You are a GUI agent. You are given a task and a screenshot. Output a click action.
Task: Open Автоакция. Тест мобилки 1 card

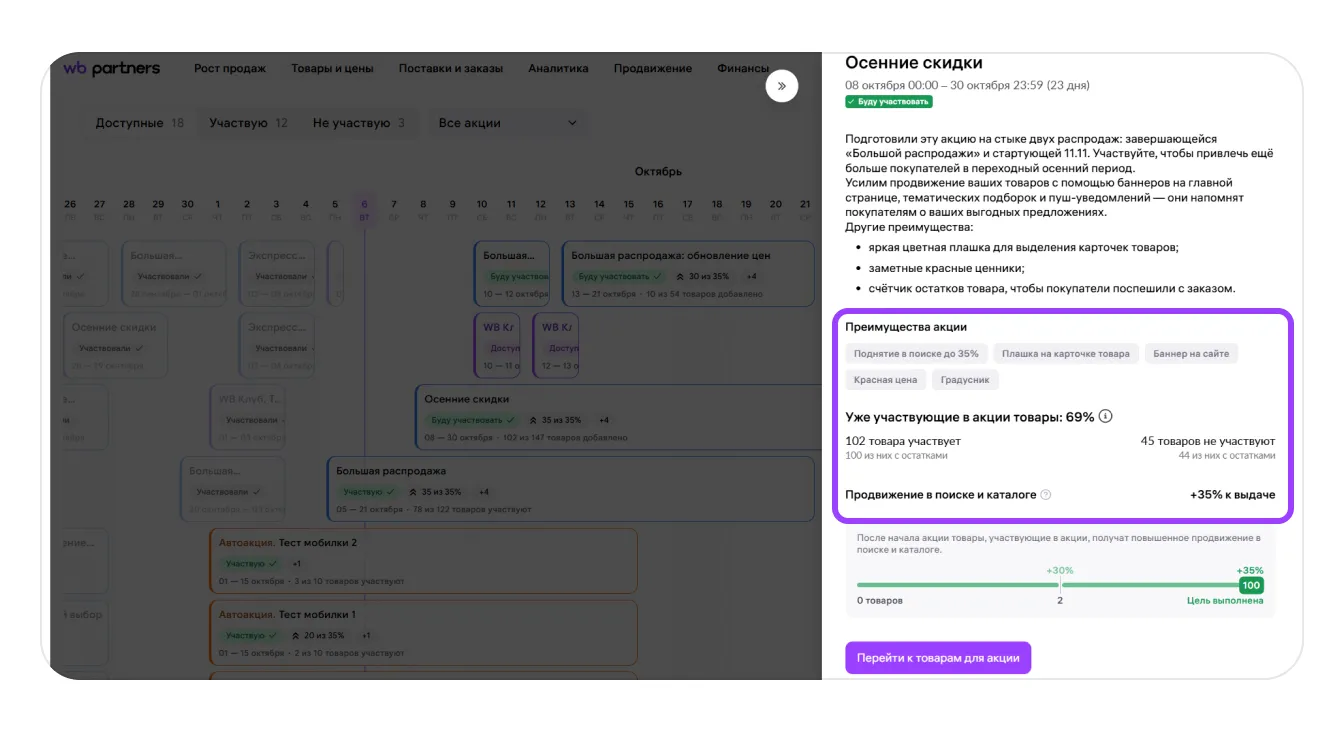click(x=423, y=633)
